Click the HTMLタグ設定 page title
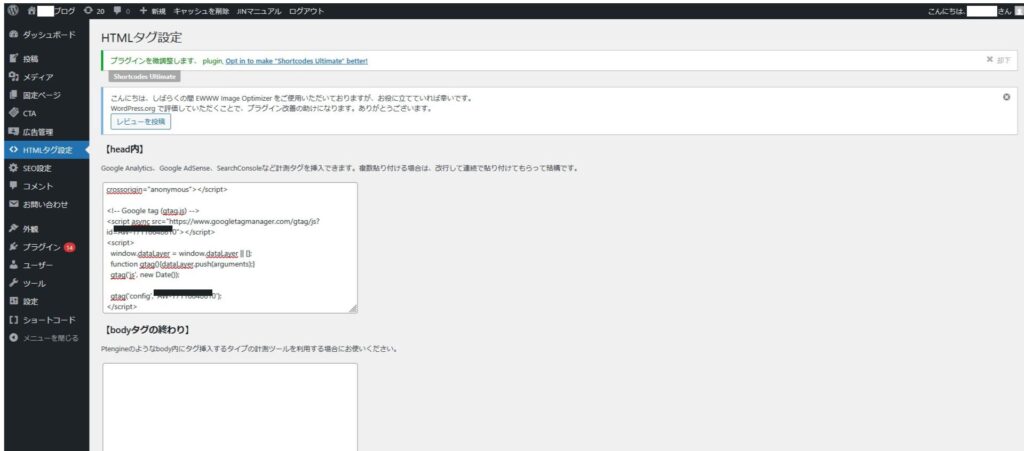1024x451 pixels. coord(141,37)
